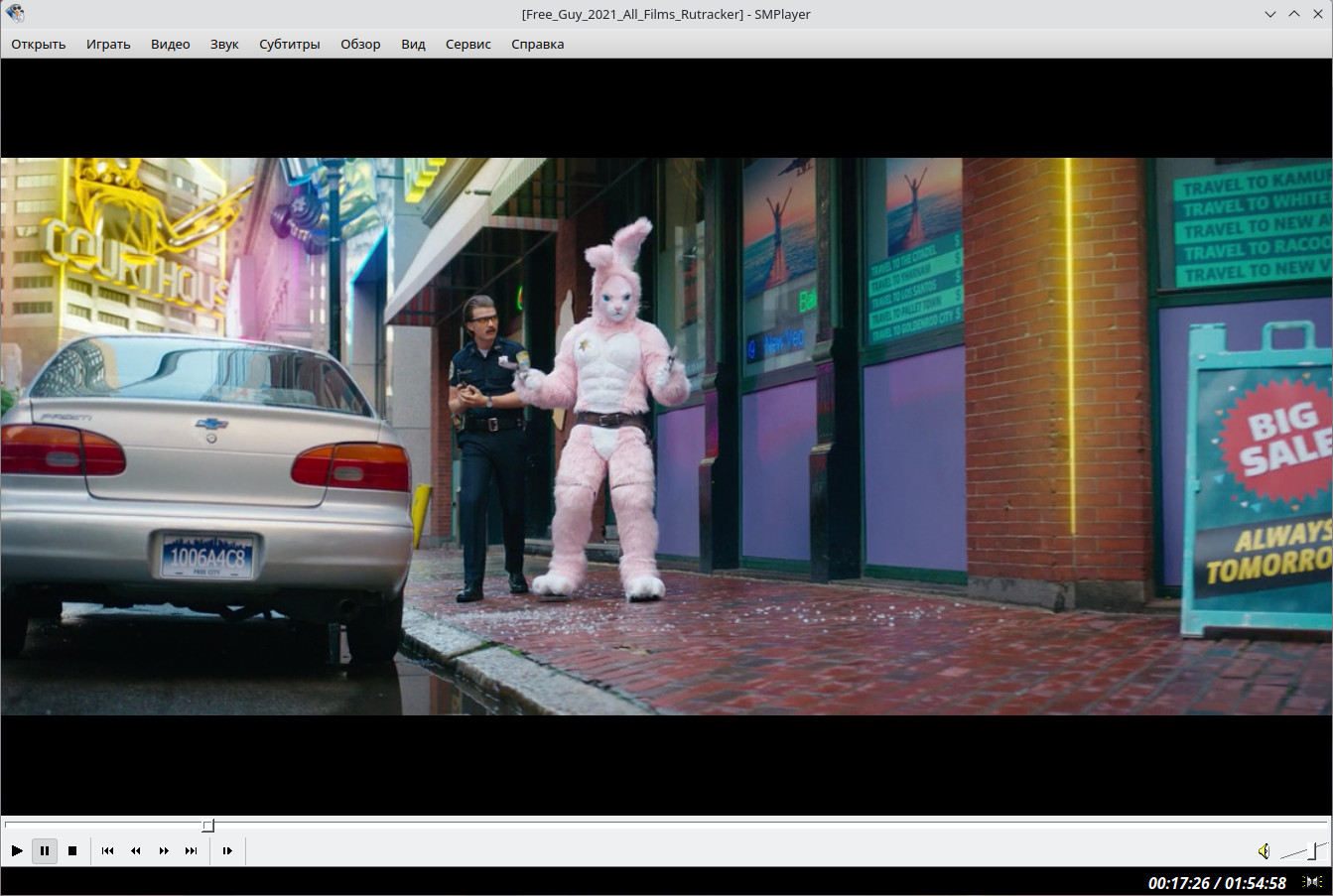Fast forward with the double-right arrow icon
Image resolution: width=1333 pixels, height=896 pixels.
pos(164,850)
